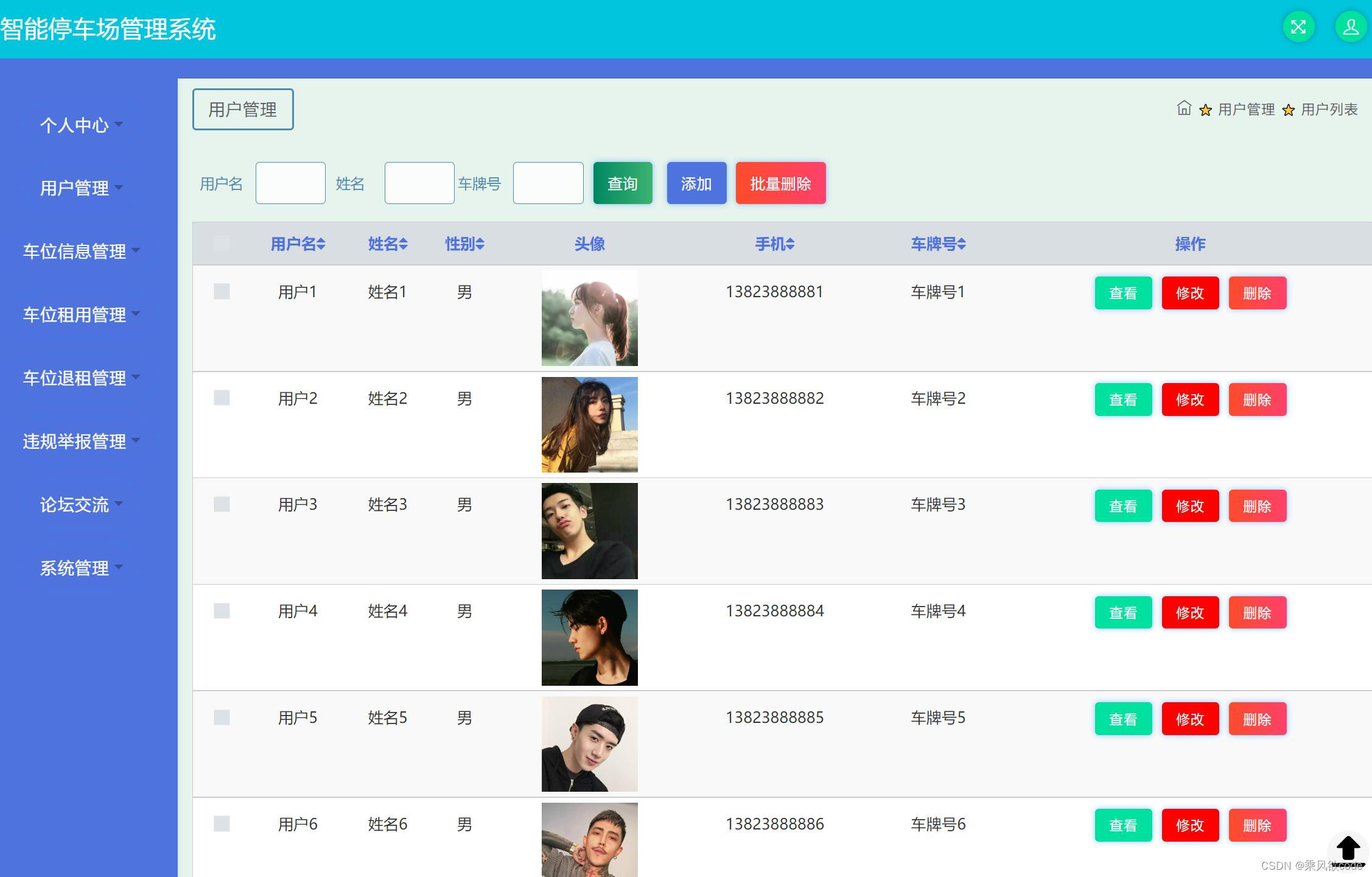Screen dimensions: 1372x877
Task: Sort by 用户名 column sort icon
Action: tap(321, 244)
